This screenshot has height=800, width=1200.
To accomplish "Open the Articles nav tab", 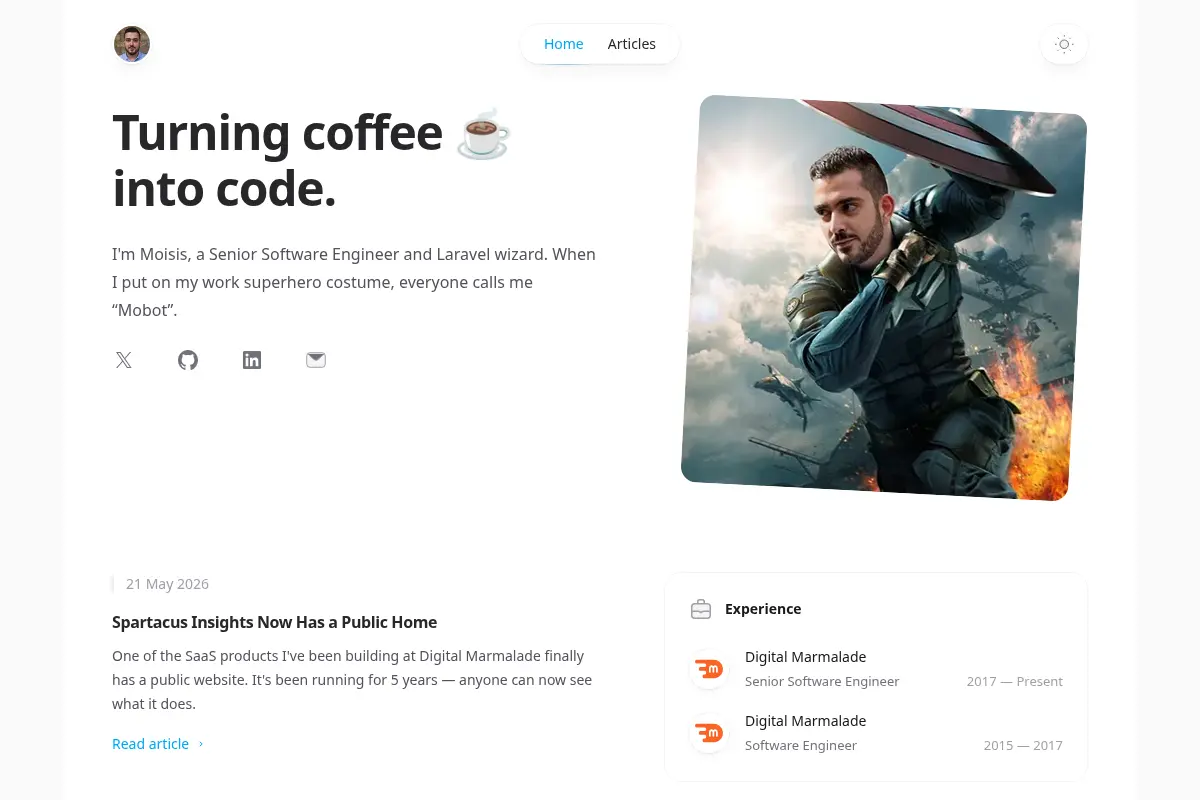I will pyautogui.click(x=632, y=44).
